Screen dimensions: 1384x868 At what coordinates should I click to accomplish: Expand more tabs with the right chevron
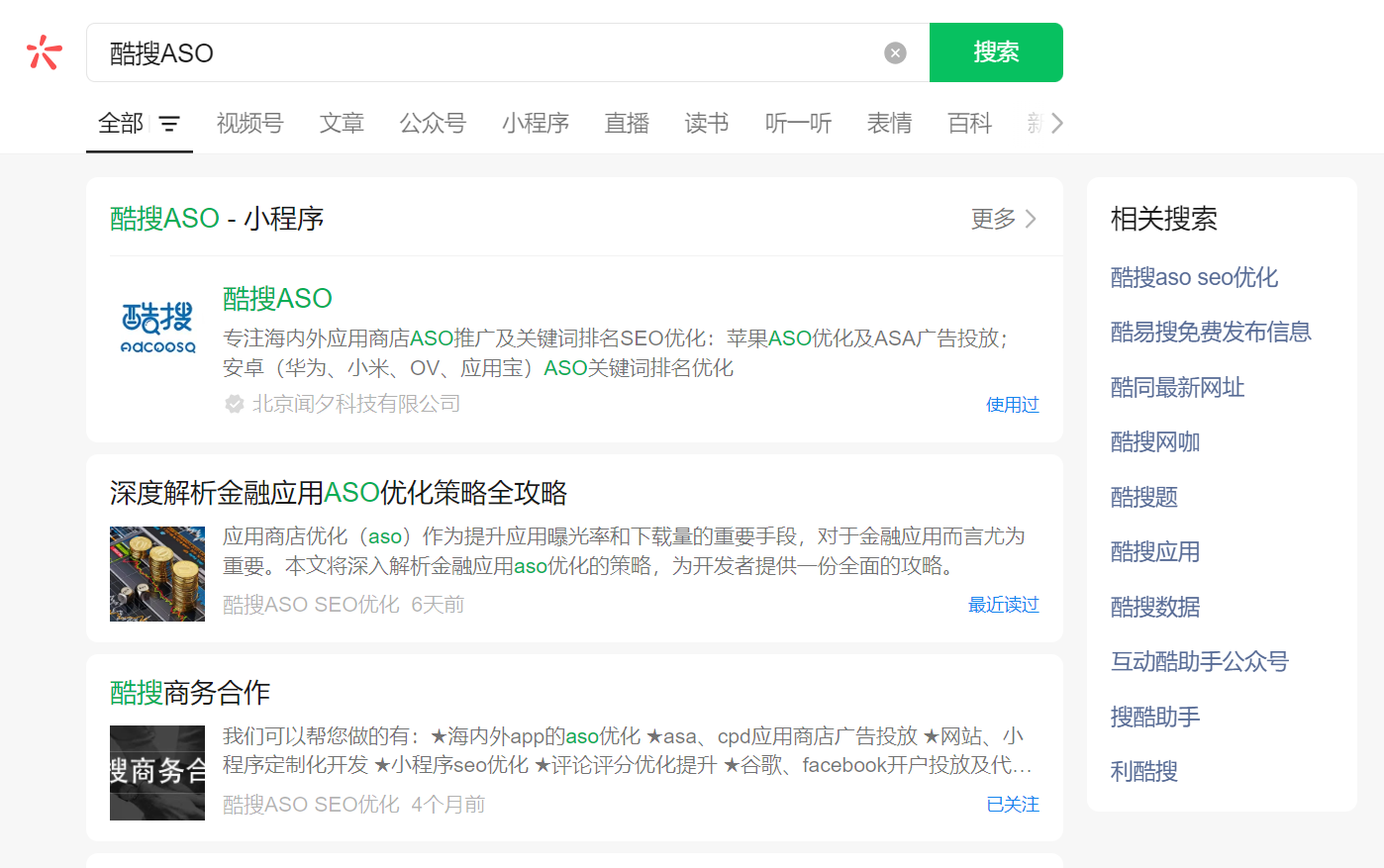tap(1057, 124)
